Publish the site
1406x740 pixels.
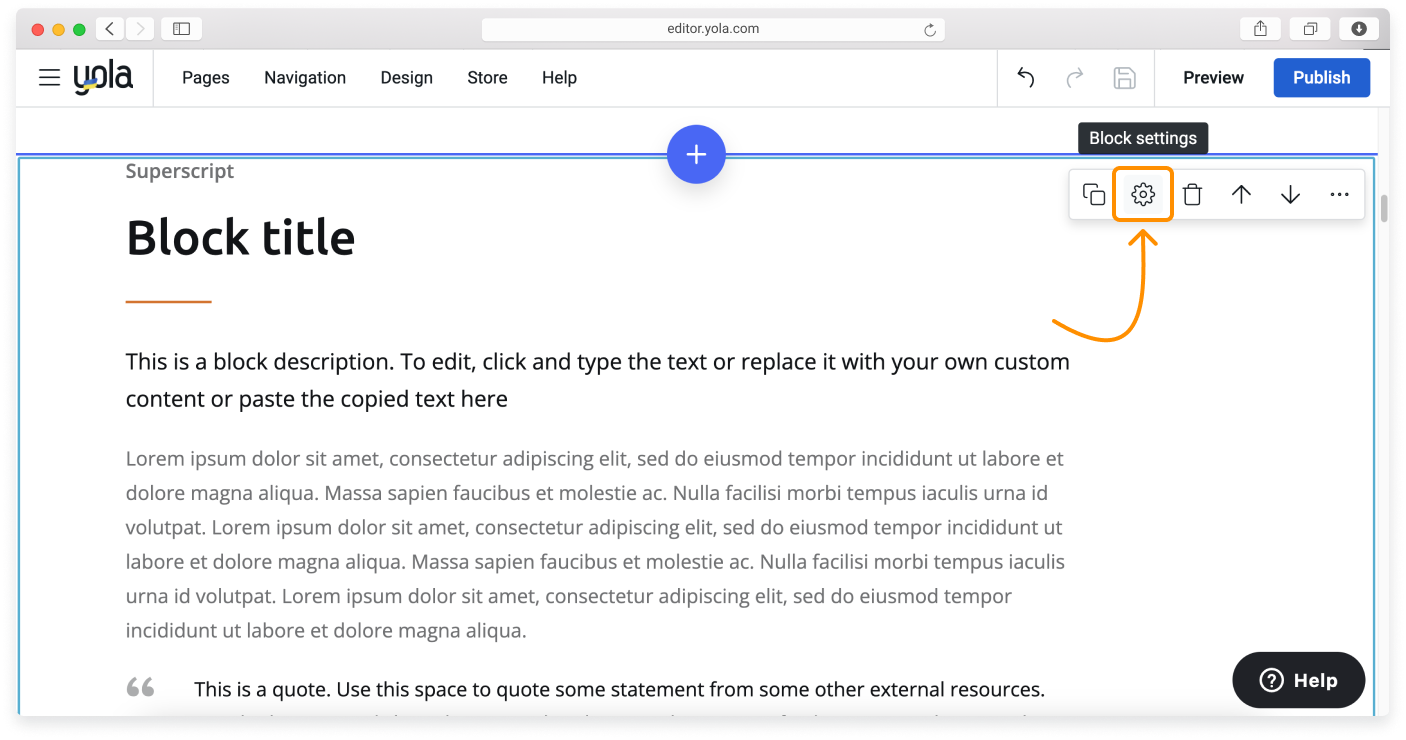(1321, 78)
